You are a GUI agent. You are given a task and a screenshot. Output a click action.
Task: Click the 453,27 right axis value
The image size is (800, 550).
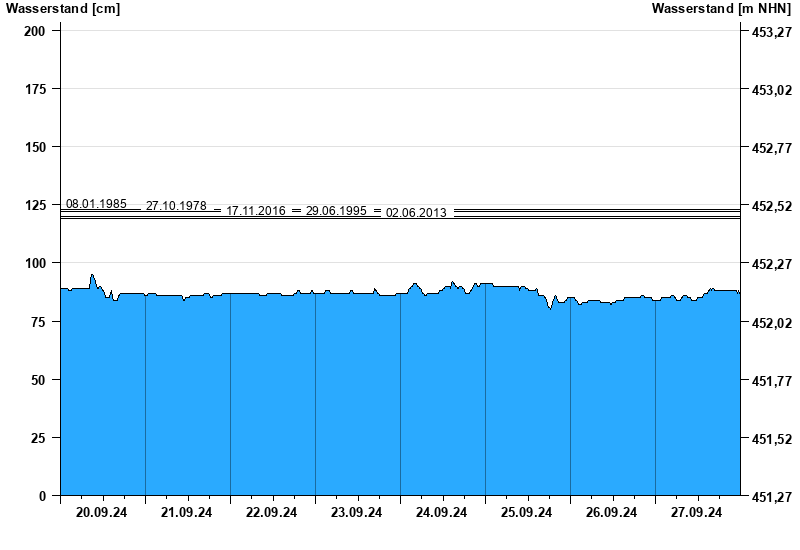(770, 33)
